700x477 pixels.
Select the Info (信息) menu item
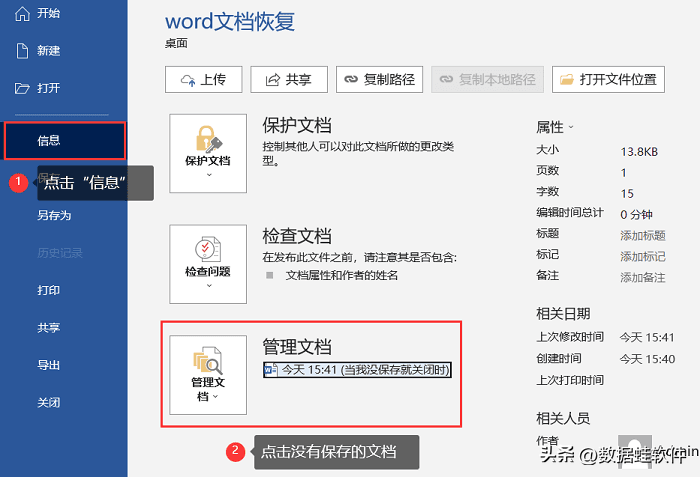point(50,141)
